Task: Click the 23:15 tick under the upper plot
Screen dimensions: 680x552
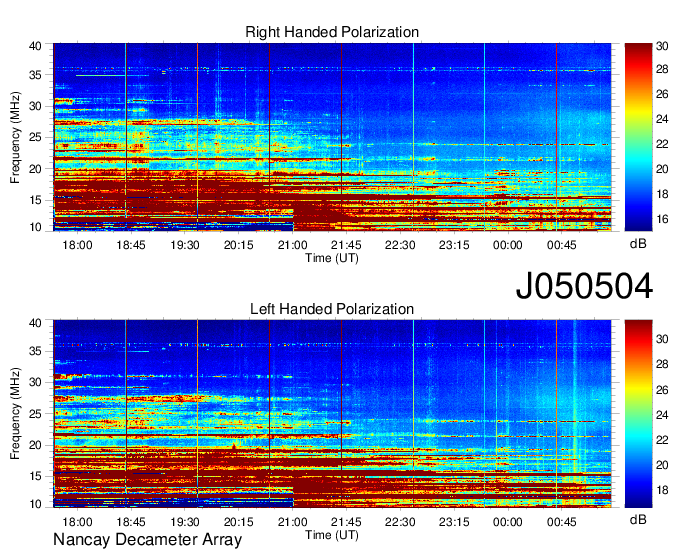Action: pyautogui.click(x=454, y=245)
